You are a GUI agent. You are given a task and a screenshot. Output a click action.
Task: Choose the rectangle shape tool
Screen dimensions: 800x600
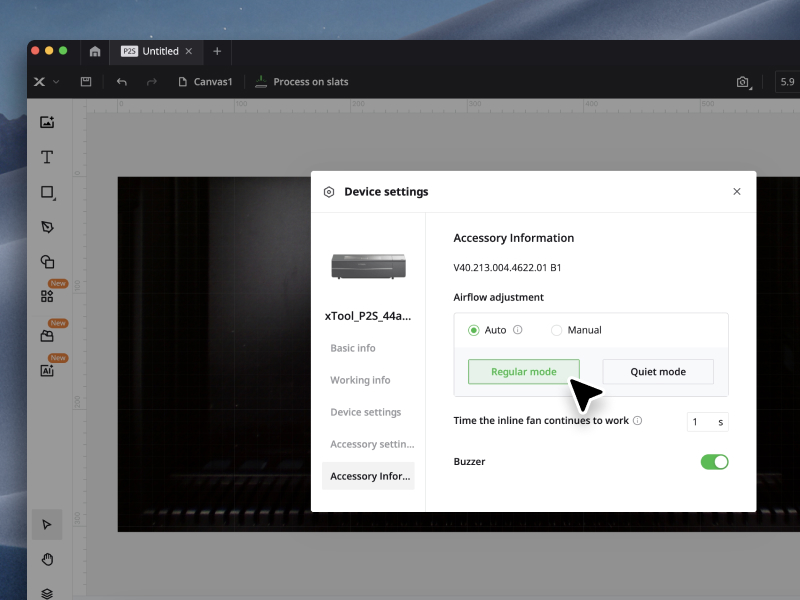(x=47, y=192)
